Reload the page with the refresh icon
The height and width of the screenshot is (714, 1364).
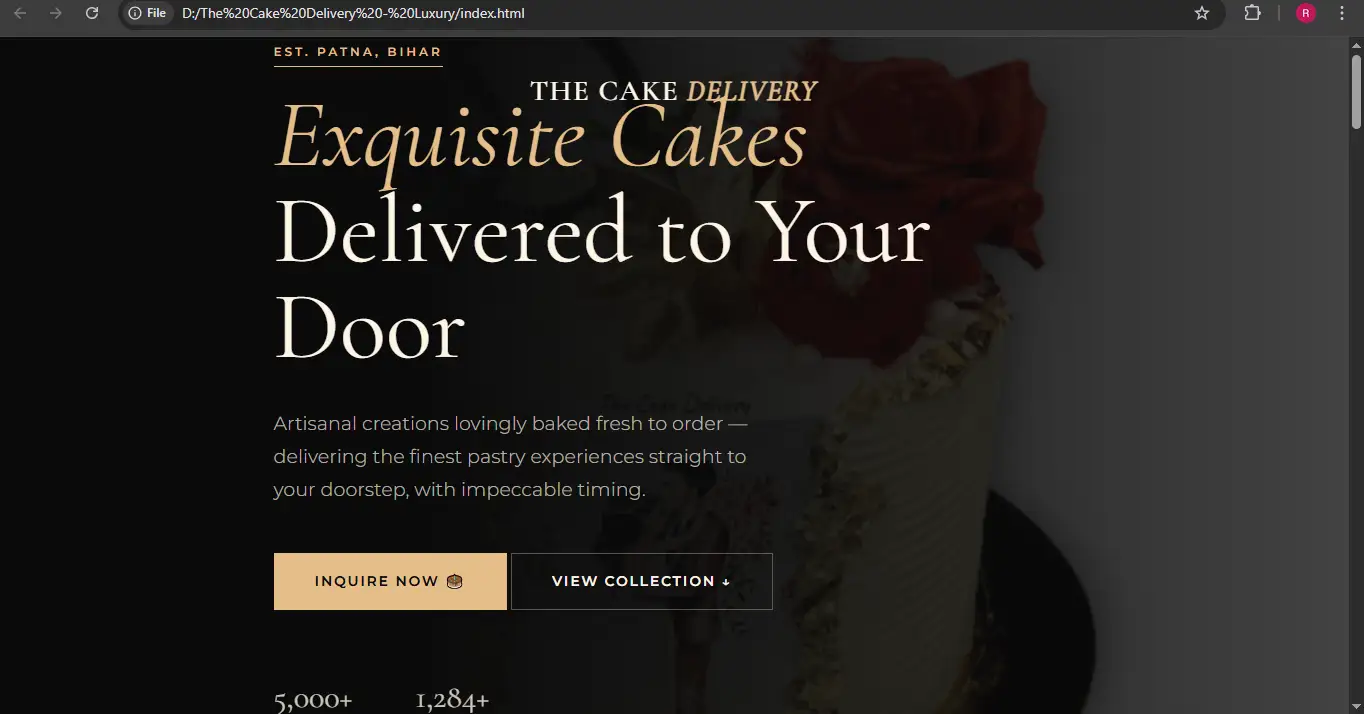(x=92, y=13)
